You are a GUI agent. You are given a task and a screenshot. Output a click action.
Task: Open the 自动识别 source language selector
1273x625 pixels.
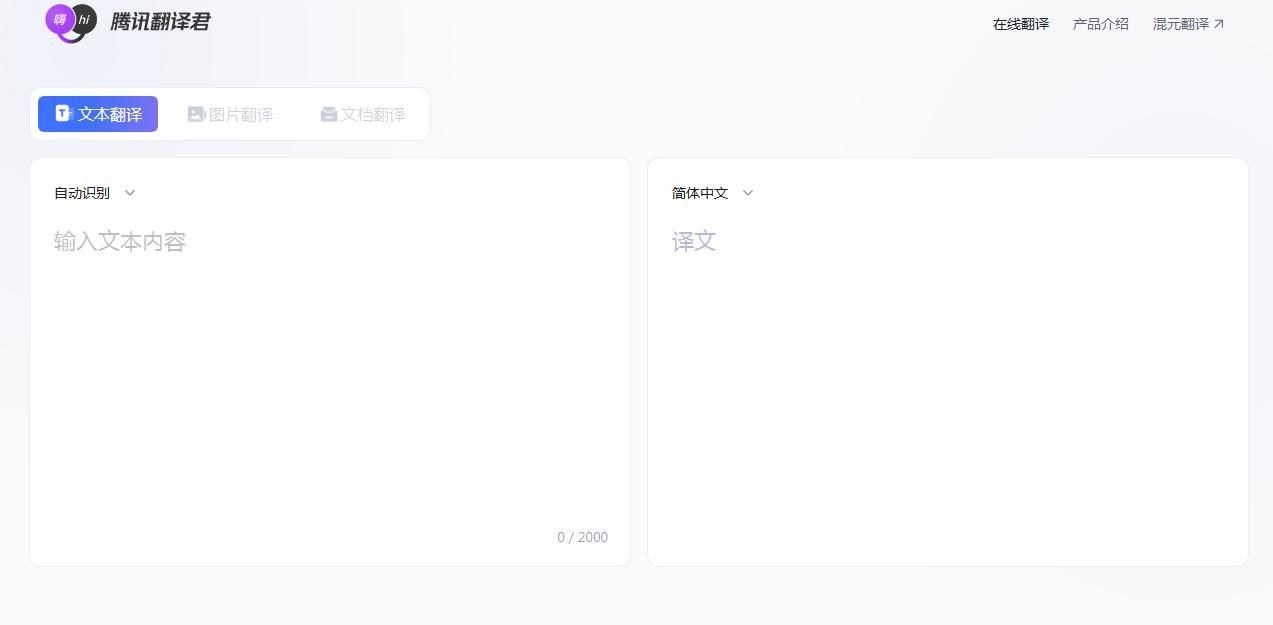[x=95, y=193]
